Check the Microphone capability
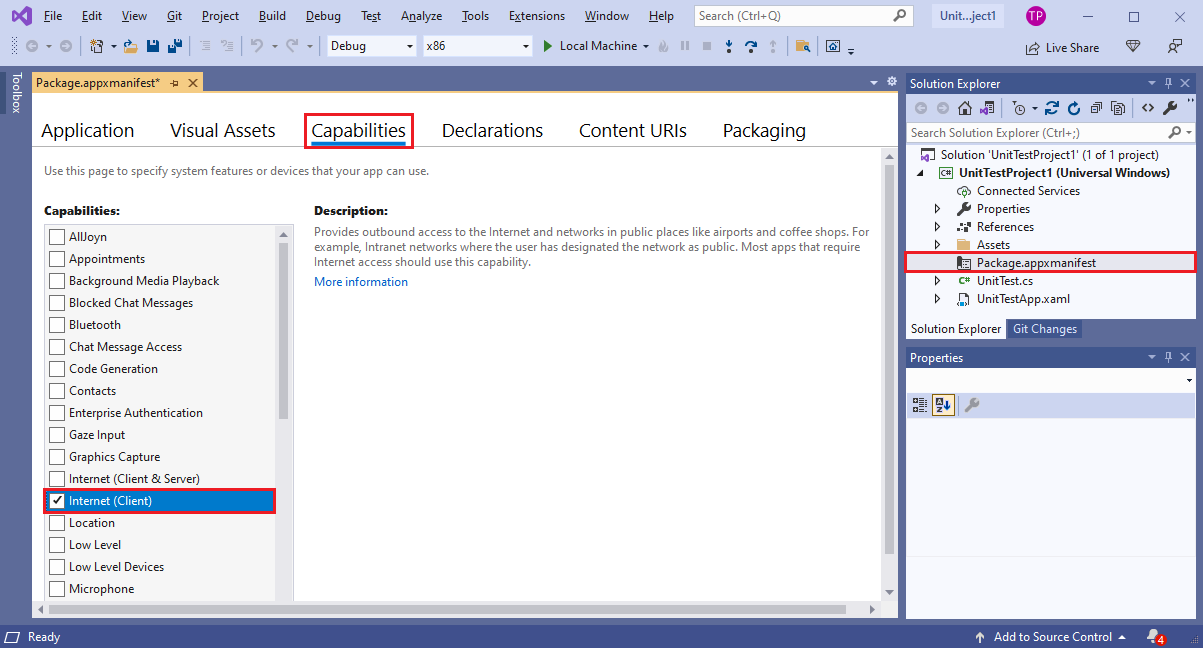Screen dimensions: 1203x648 57,589
